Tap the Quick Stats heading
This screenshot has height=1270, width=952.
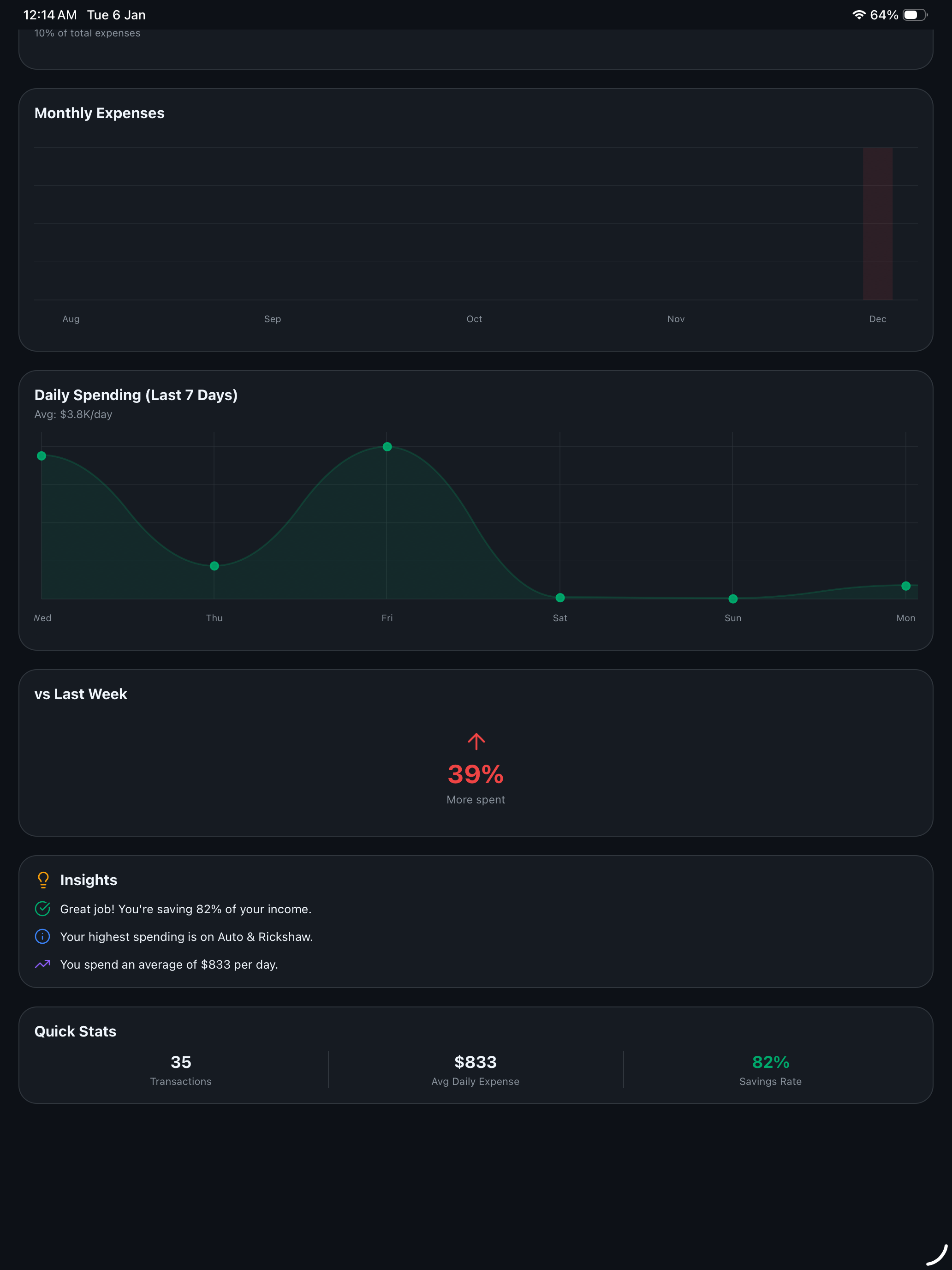point(75,1031)
